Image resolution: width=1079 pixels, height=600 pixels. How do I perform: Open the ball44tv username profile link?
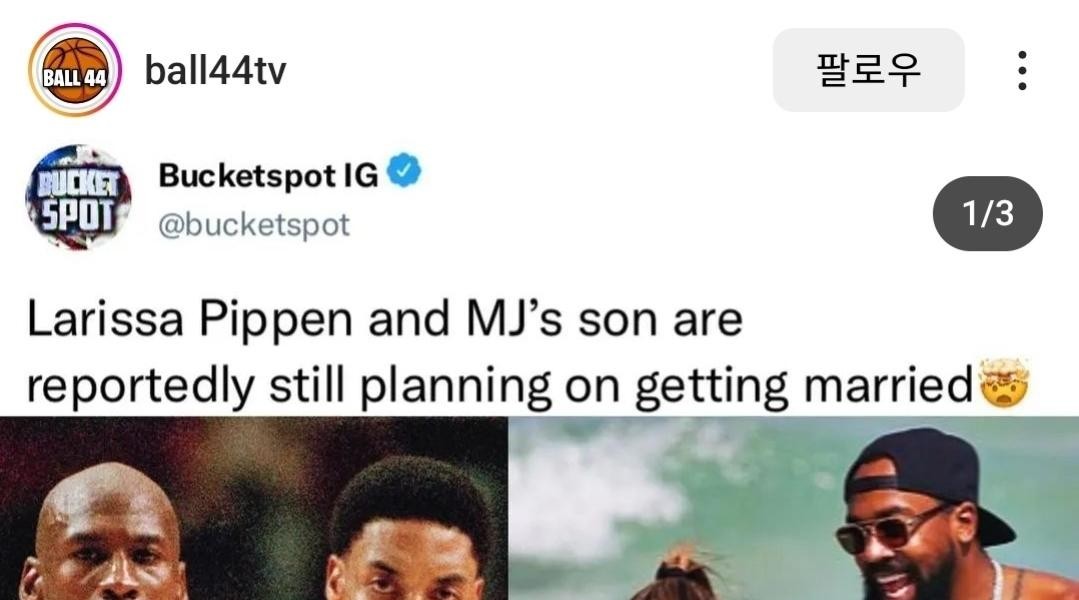tap(215, 70)
